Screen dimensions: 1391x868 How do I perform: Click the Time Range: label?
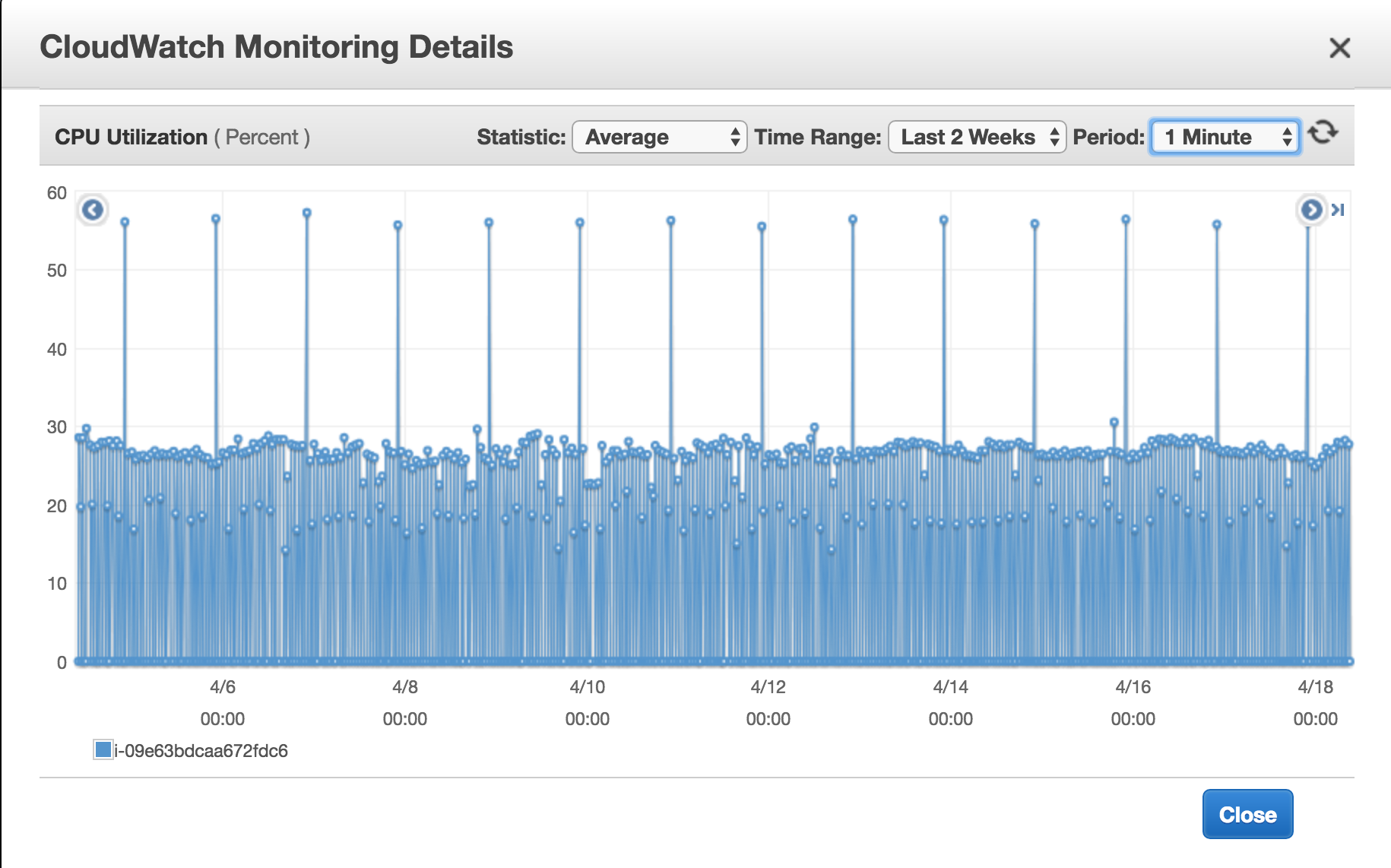tap(818, 137)
